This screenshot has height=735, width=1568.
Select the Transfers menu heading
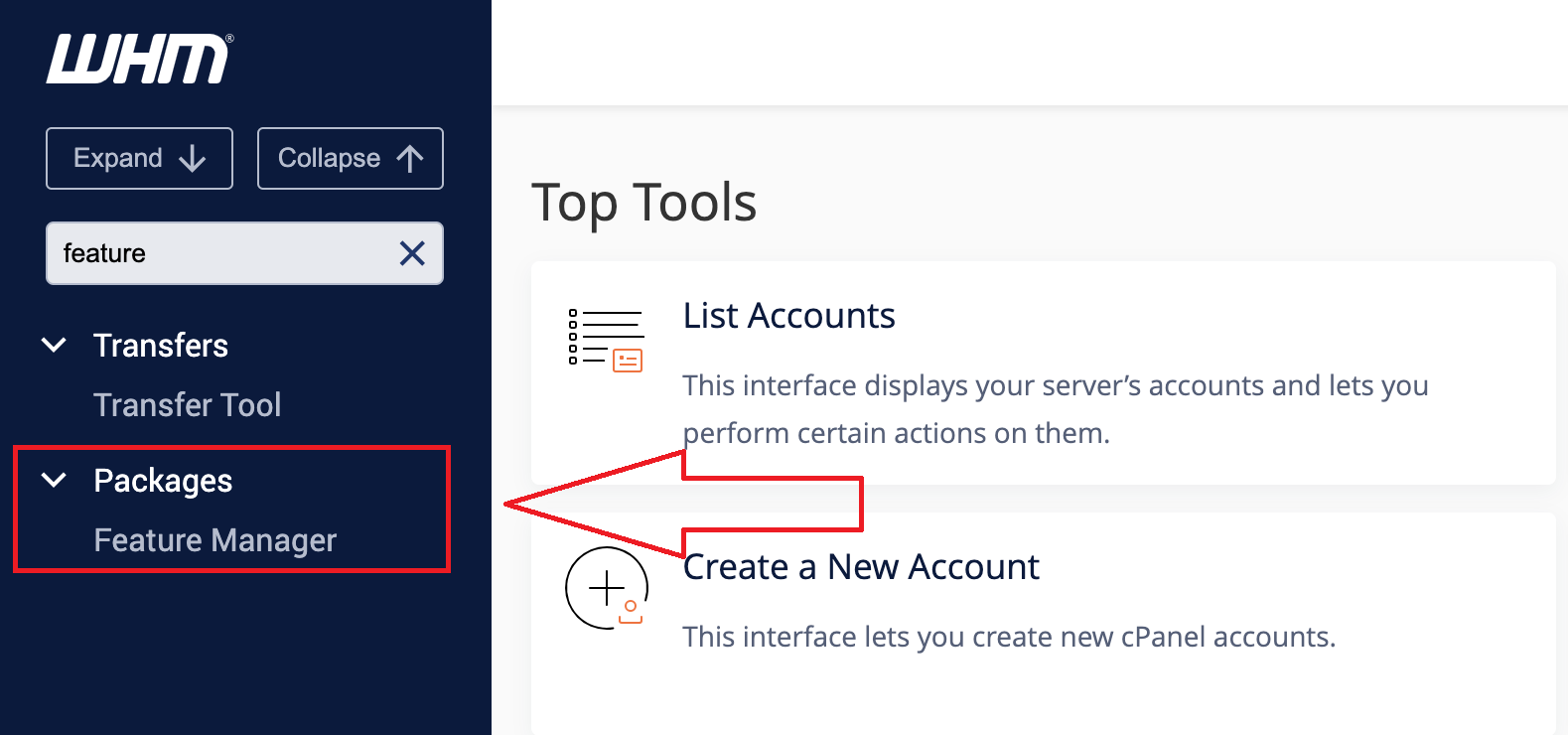(161, 345)
